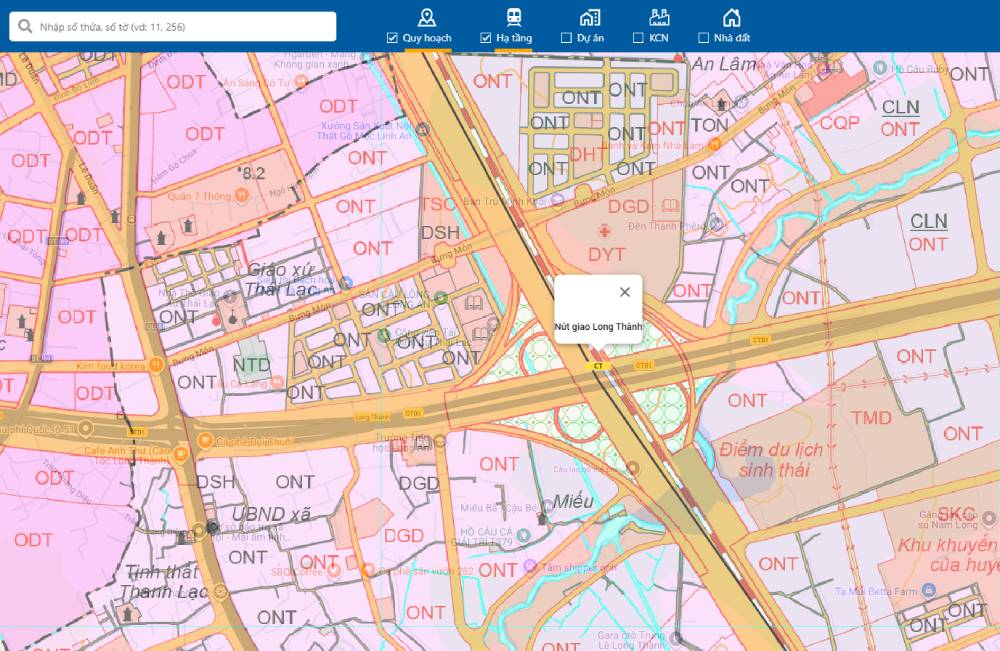1000x651 pixels.
Task: Click the DYT medical zone label
Action: 606,255
